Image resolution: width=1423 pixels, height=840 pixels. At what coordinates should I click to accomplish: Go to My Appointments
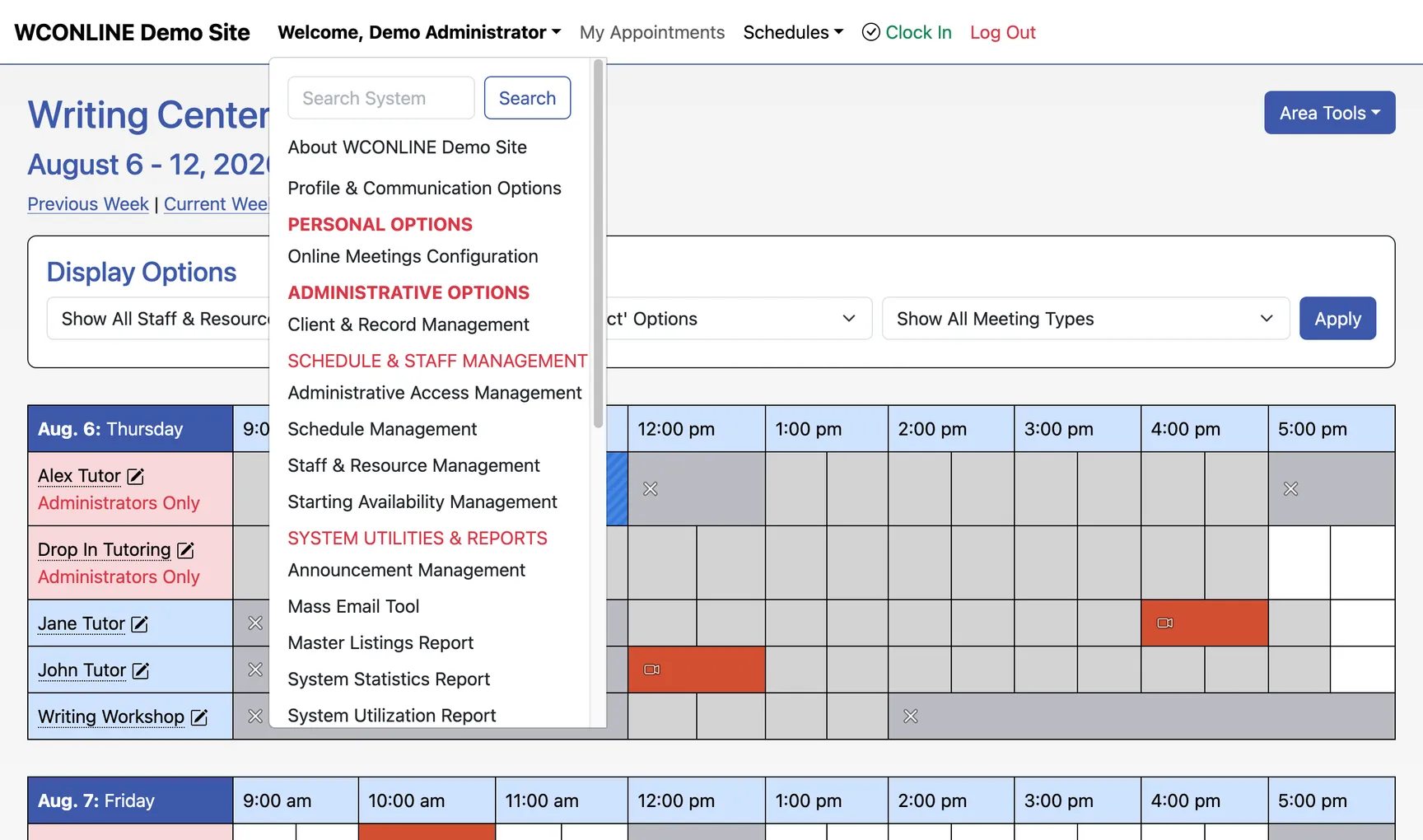[651, 32]
